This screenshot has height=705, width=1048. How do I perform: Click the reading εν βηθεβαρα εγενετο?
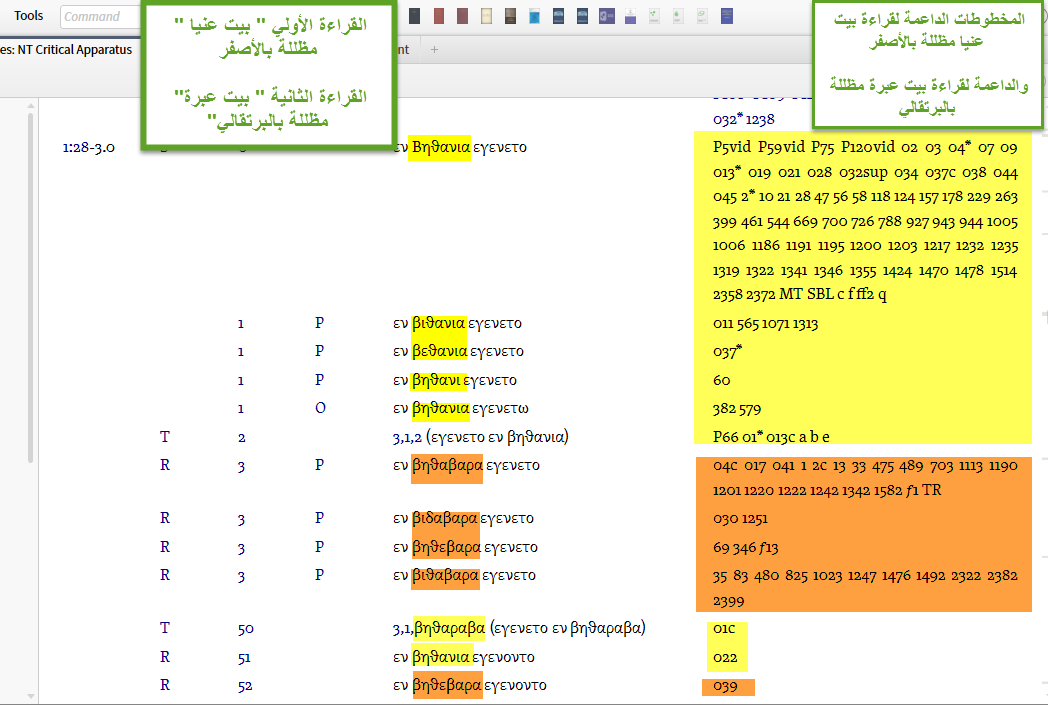465,547
